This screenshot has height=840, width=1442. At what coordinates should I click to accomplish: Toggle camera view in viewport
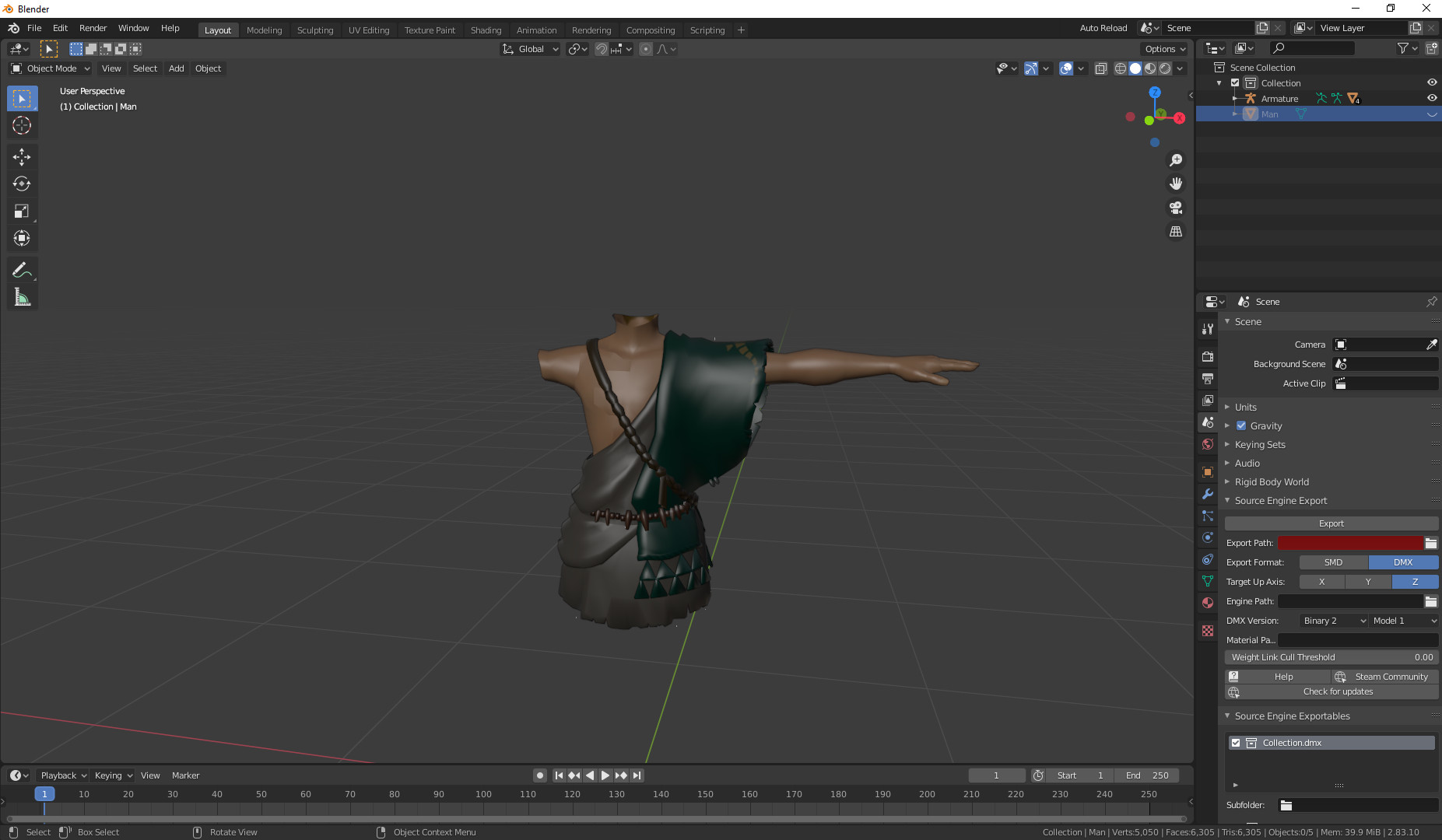(1176, 208)
